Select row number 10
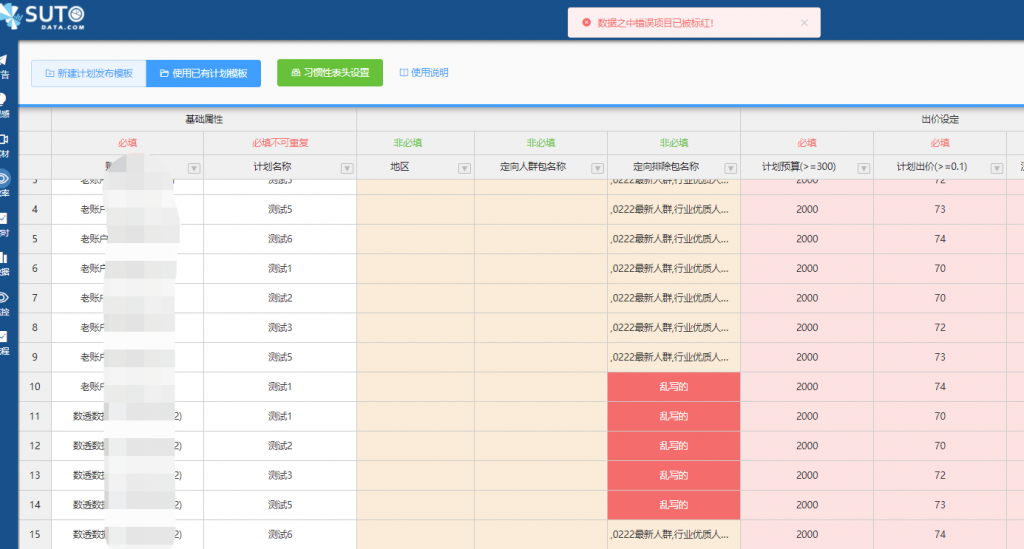Screen dimensions: 1024x549 [35, 387]
